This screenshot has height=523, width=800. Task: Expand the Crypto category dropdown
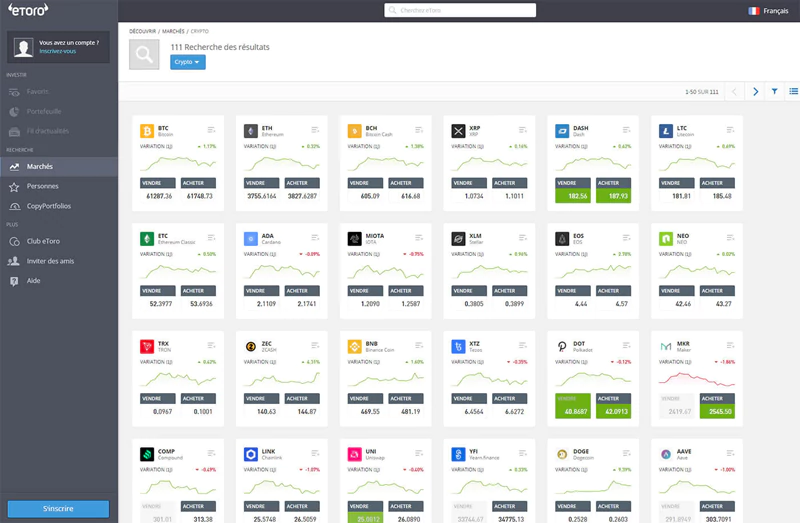coord(188,62)
